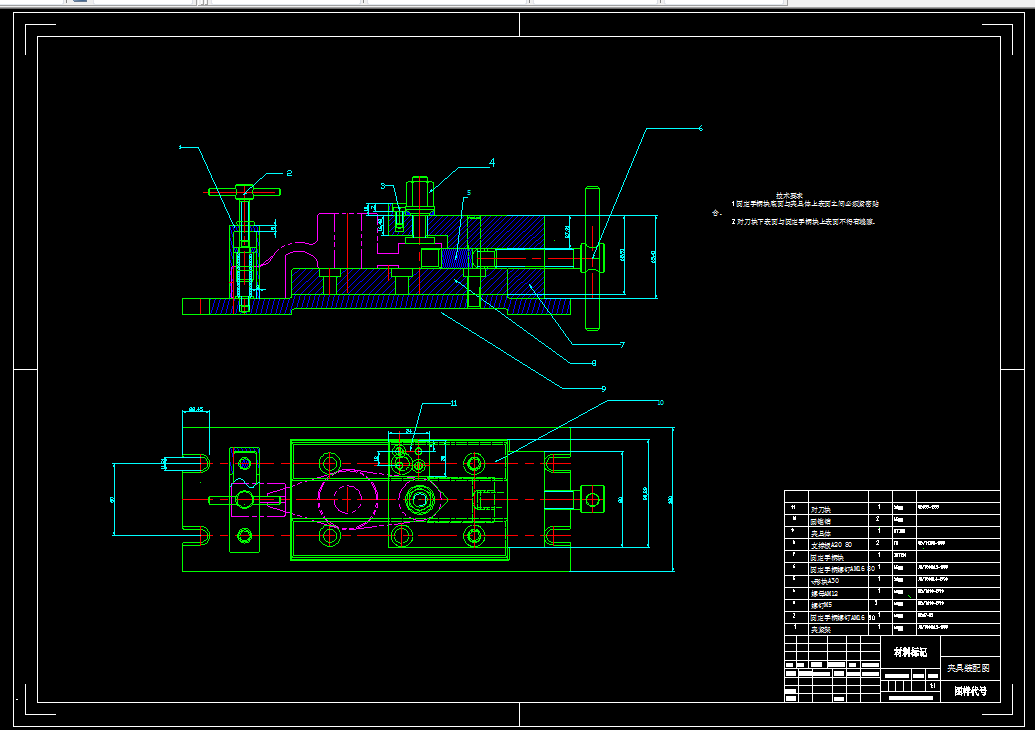Pick balloon label 6 at upper right
1035x730 pixels.
point(700,128)
